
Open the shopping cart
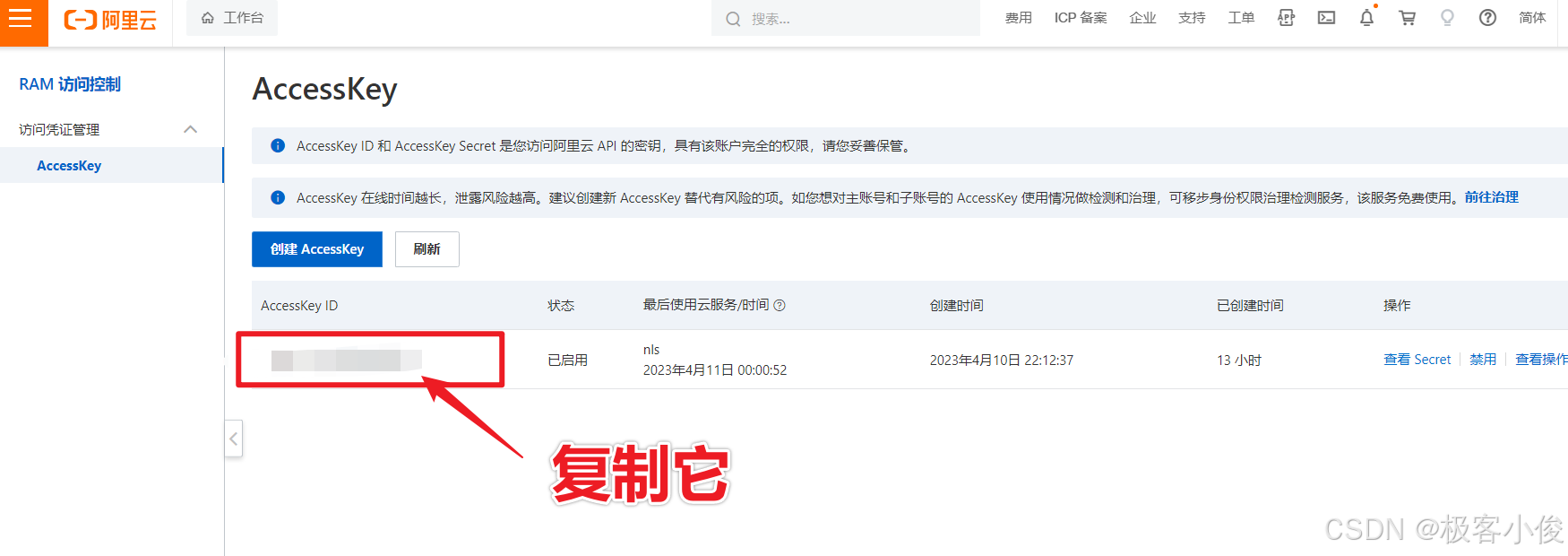coord(1407,18)
